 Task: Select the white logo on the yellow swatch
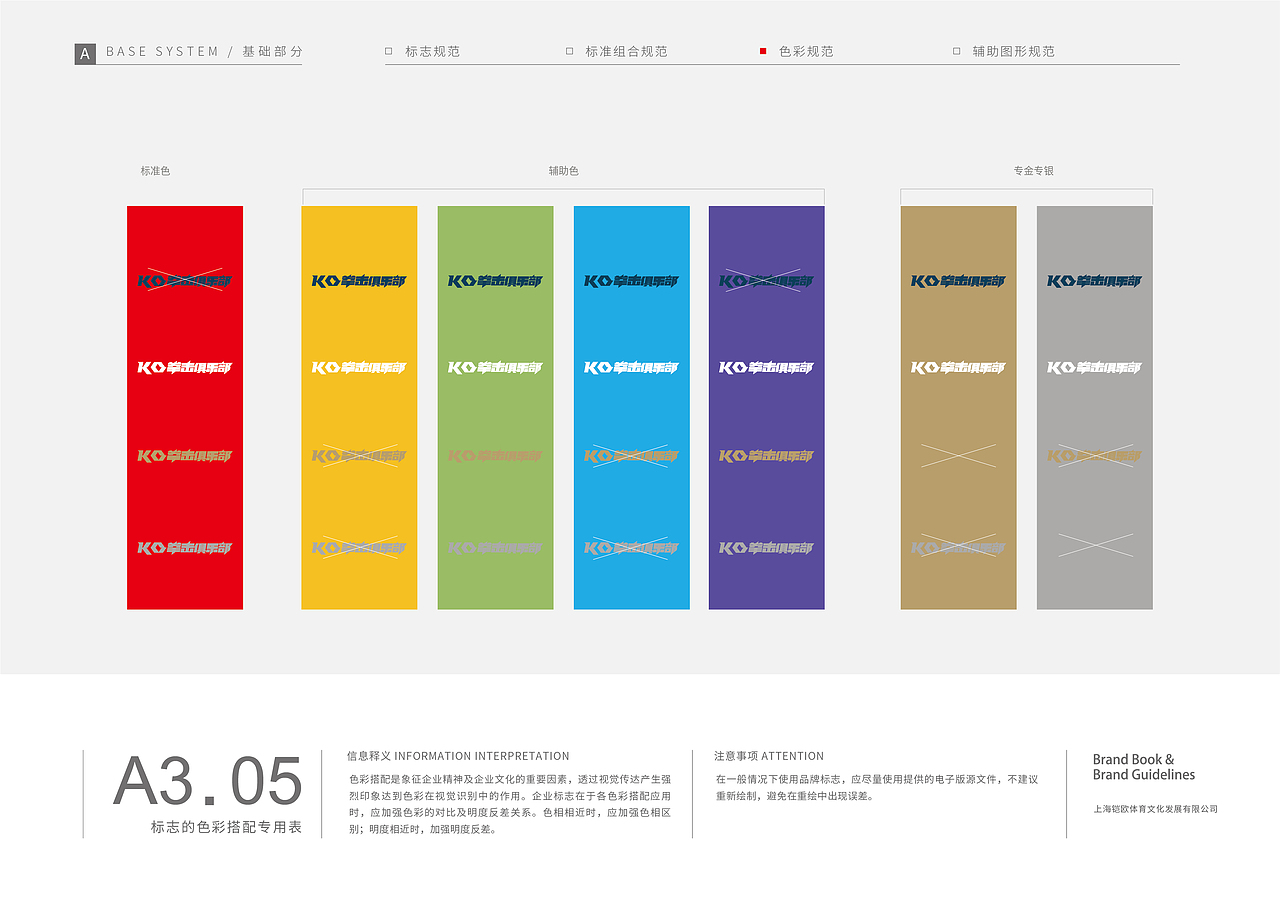pos(359,368)
